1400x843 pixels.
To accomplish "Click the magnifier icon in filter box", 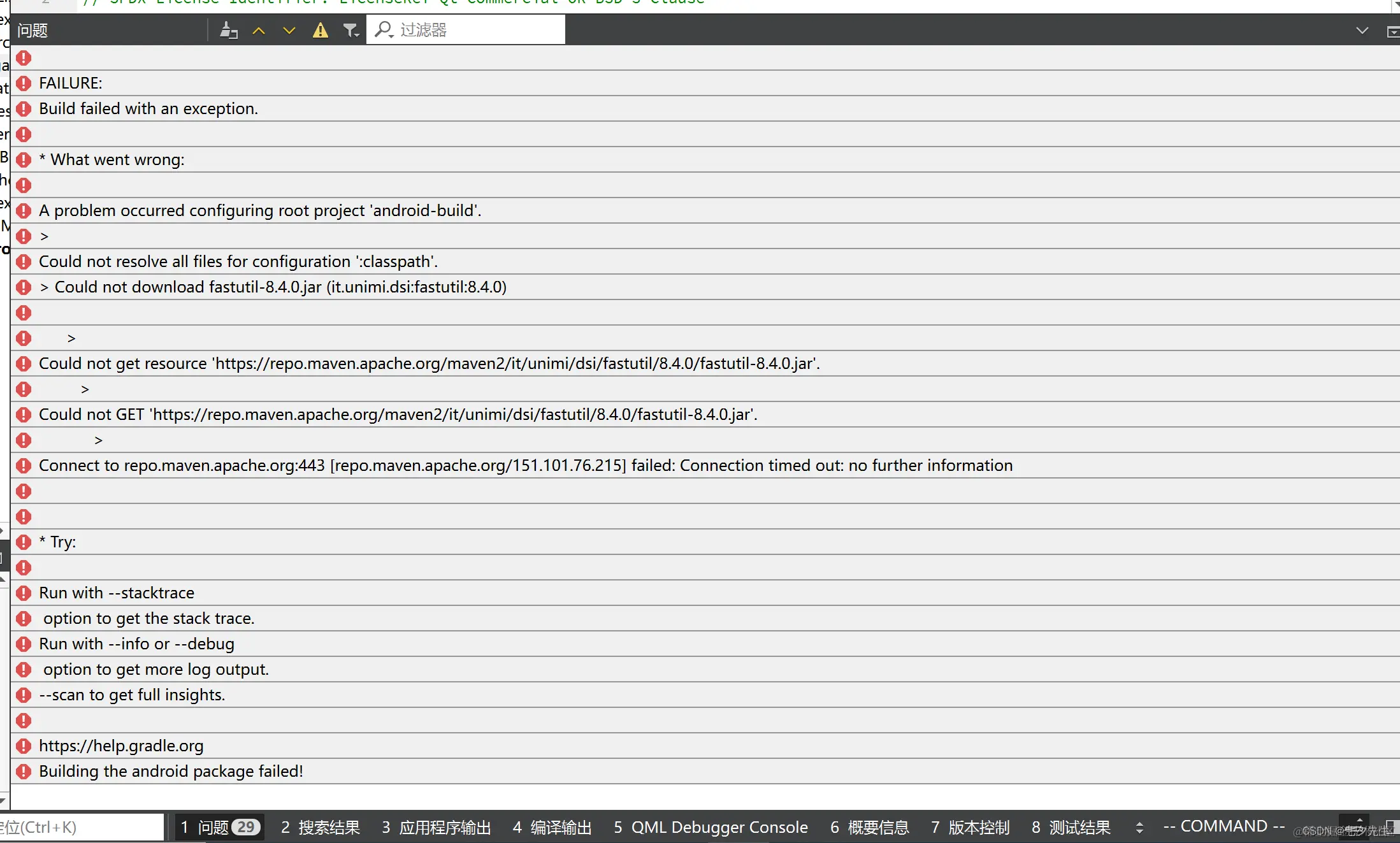I will tap(384, 30).
